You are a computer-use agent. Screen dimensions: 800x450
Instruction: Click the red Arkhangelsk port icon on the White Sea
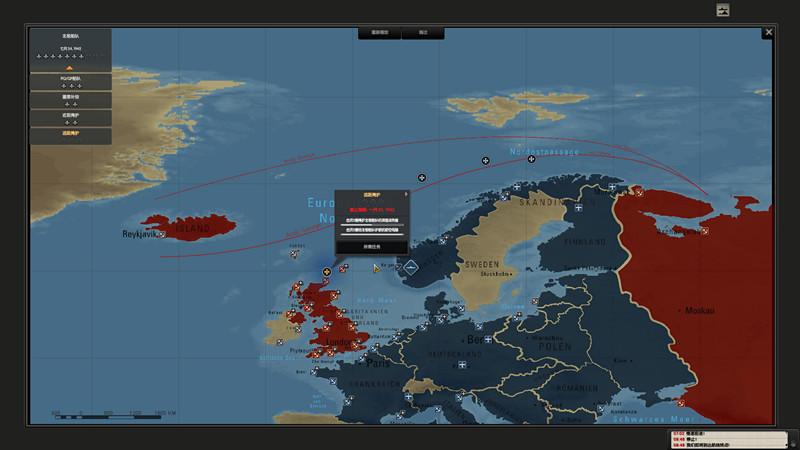704,231
